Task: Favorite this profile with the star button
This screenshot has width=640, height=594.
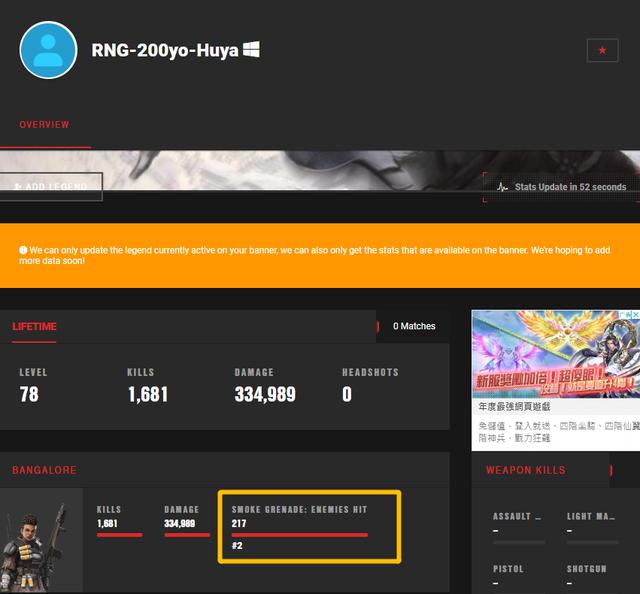Action: pyautogui.click(x=602, y=50)
